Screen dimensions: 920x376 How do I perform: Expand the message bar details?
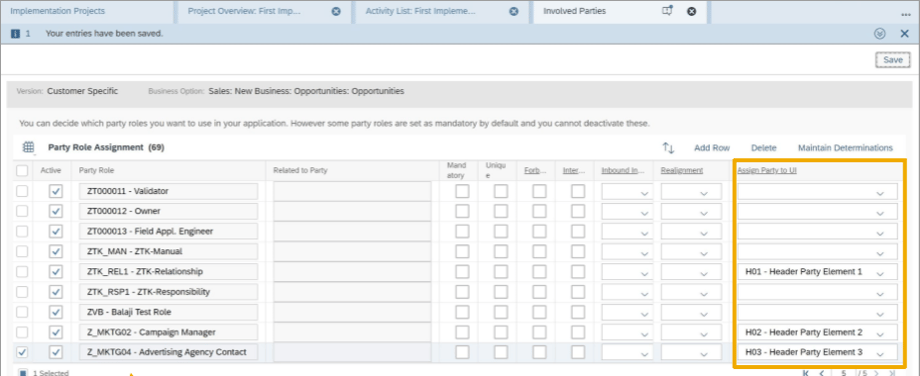[879, 33]
